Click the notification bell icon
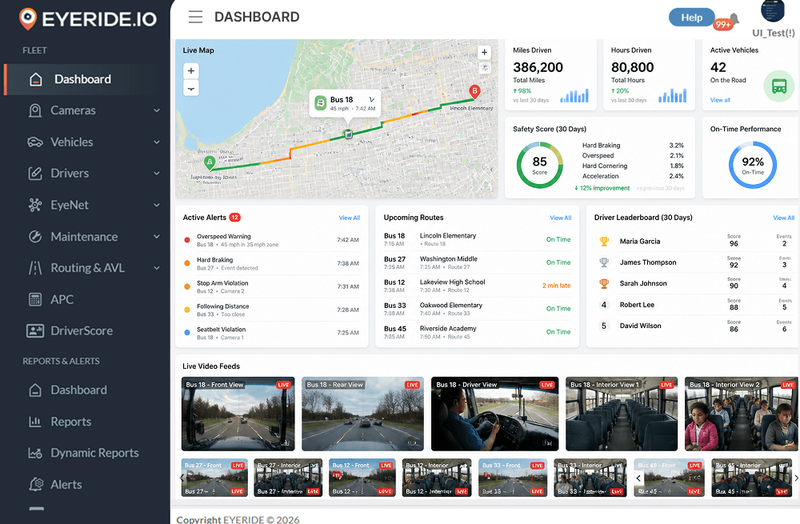Viewport: 800px width, 524px height. (734, 19)
